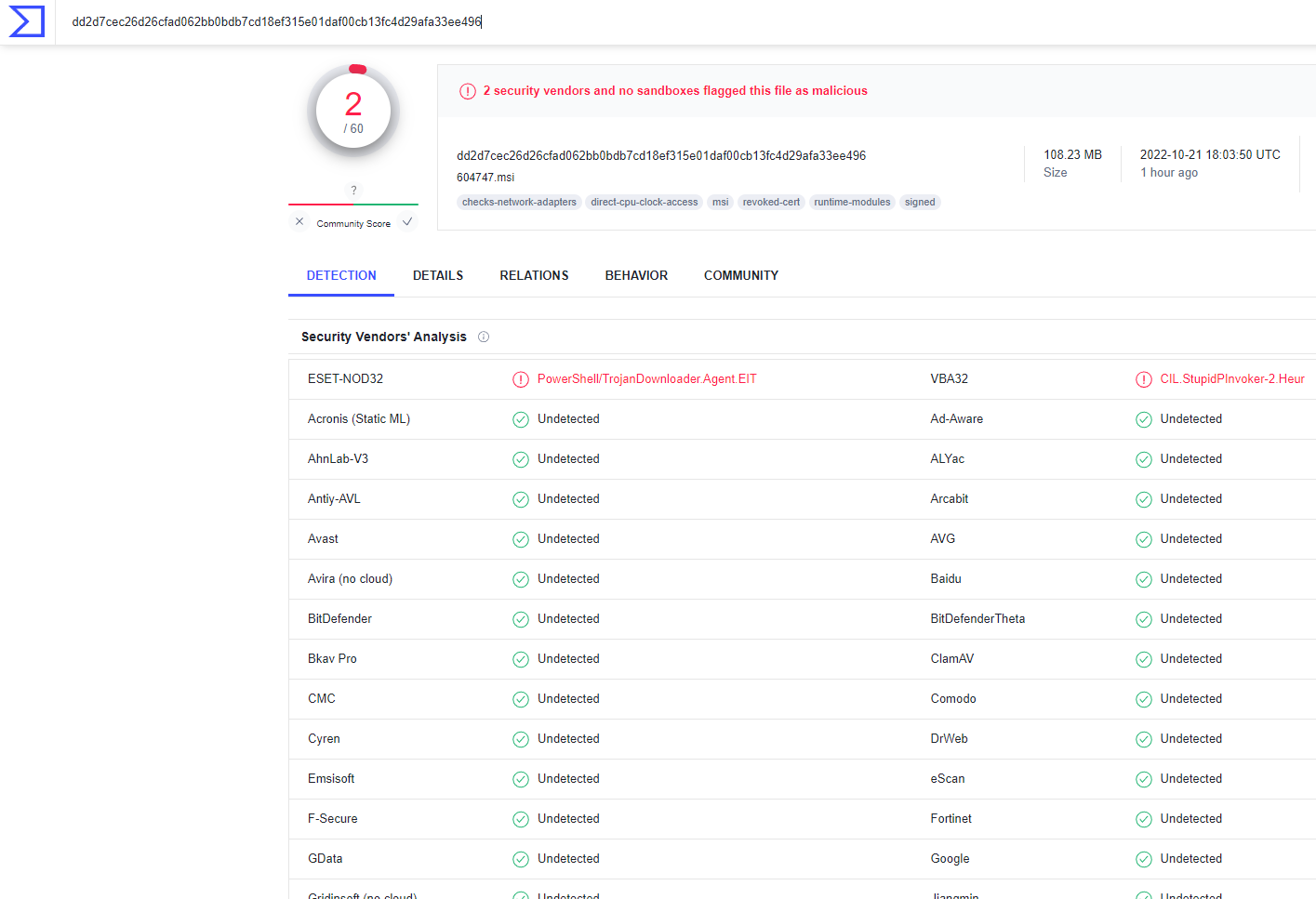The image size is (1316, 899).
Task: Click the green check icon for Fortinet
Action: tap(1144, 819)
